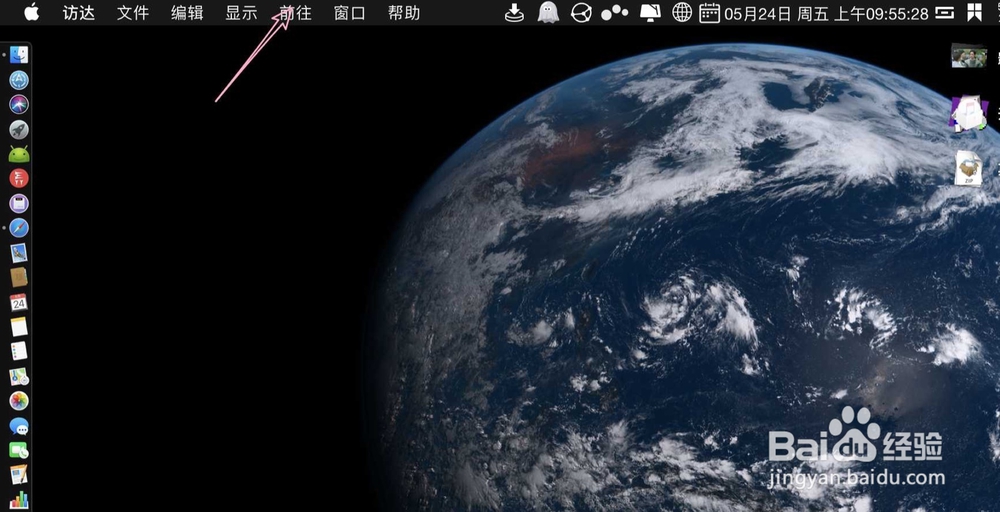Open the 访达 menu
Viewport: 1000px width, 512px height.
pos(78,13)
